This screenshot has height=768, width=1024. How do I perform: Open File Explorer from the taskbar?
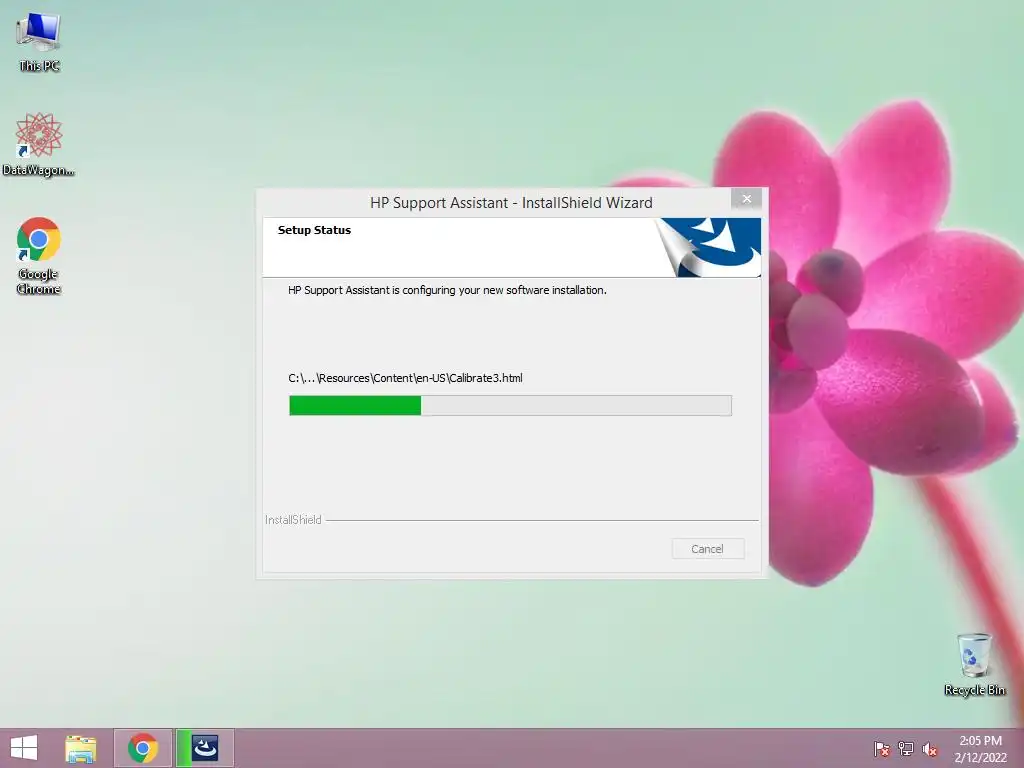pos(80,748)
